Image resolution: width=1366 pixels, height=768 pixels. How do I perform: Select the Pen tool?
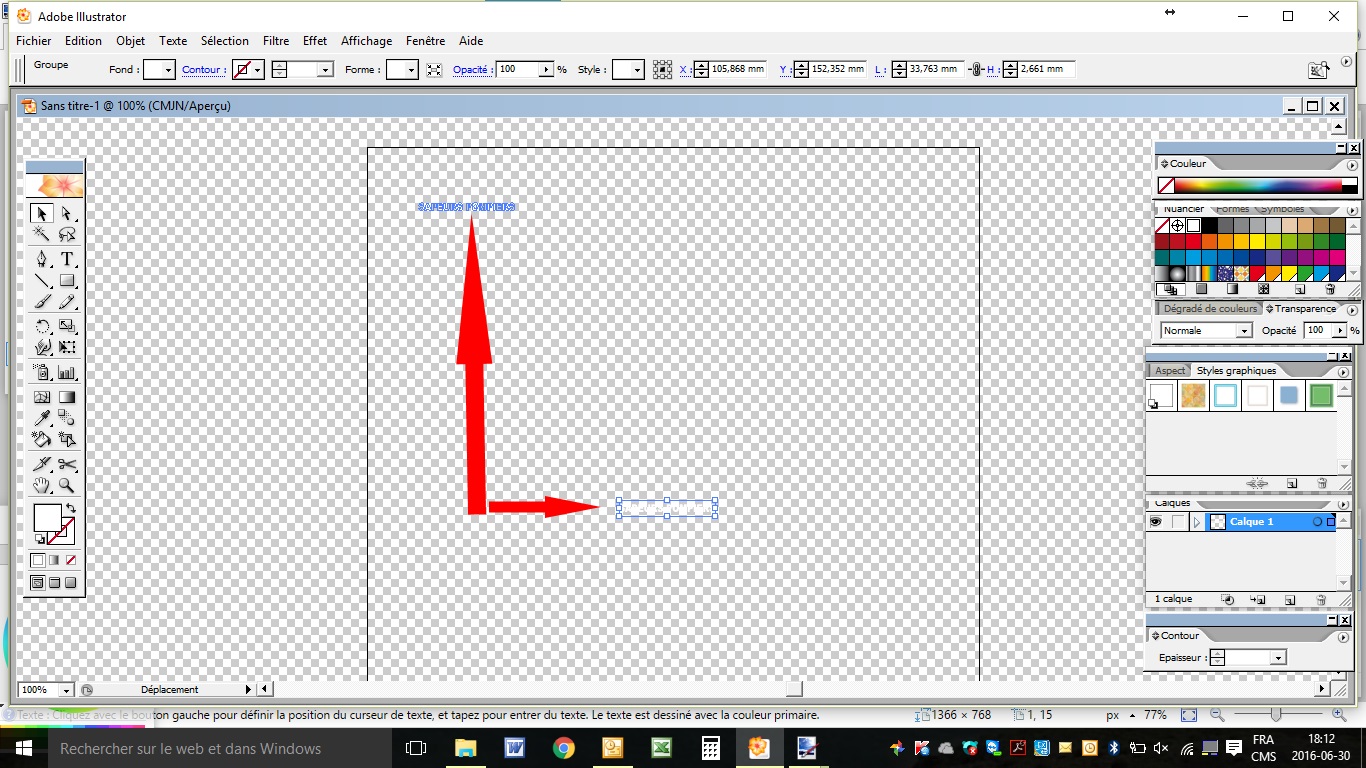click(x=42, y=259)
